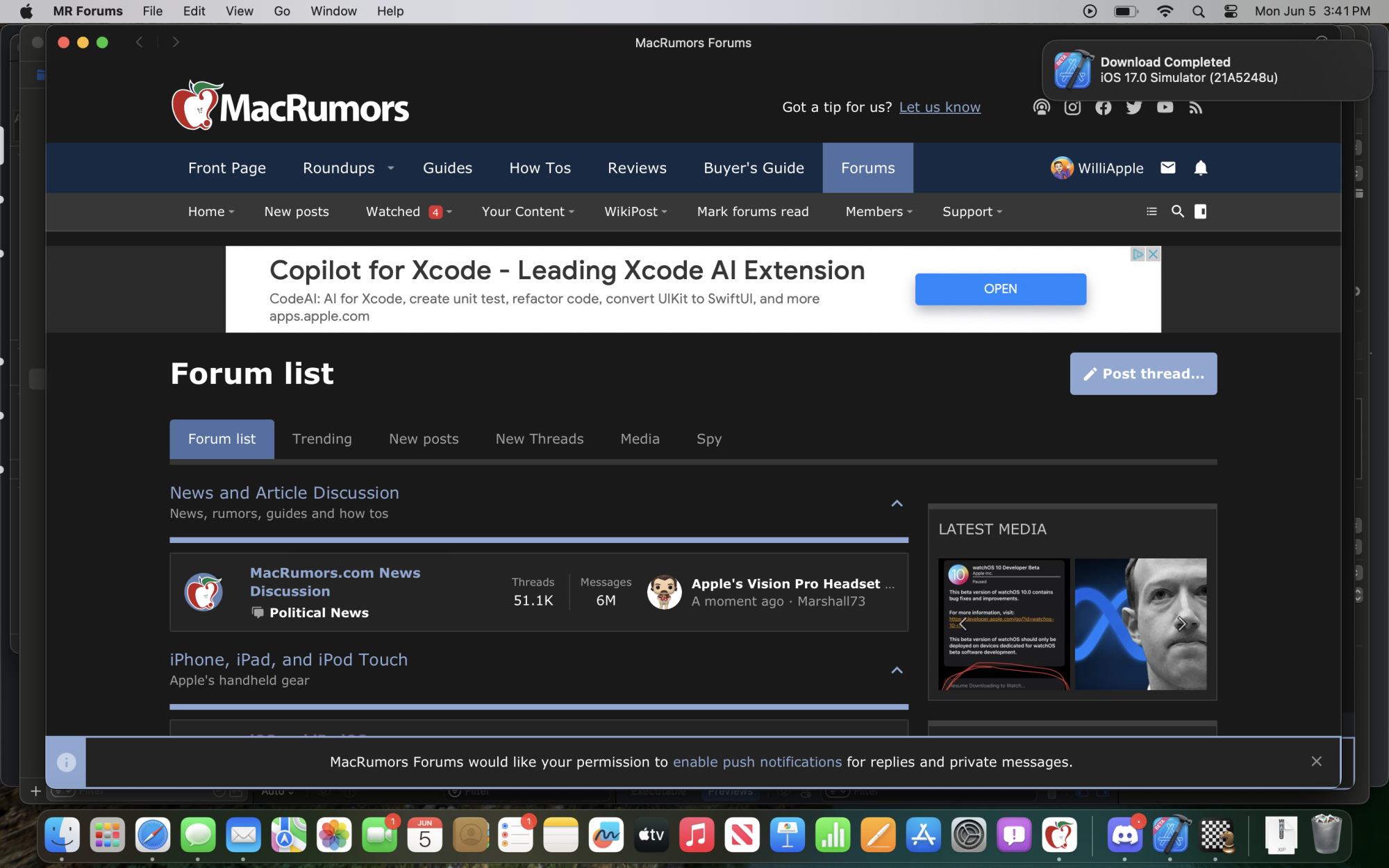Toggle the sidebar panel icon
This screenshot has width=1389, height=868.
coord(1200,211)
